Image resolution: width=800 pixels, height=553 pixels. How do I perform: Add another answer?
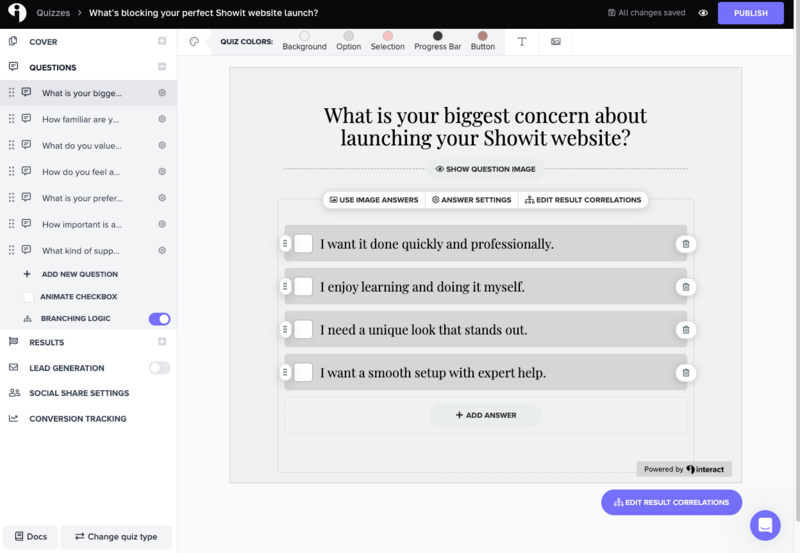(486, 415)
